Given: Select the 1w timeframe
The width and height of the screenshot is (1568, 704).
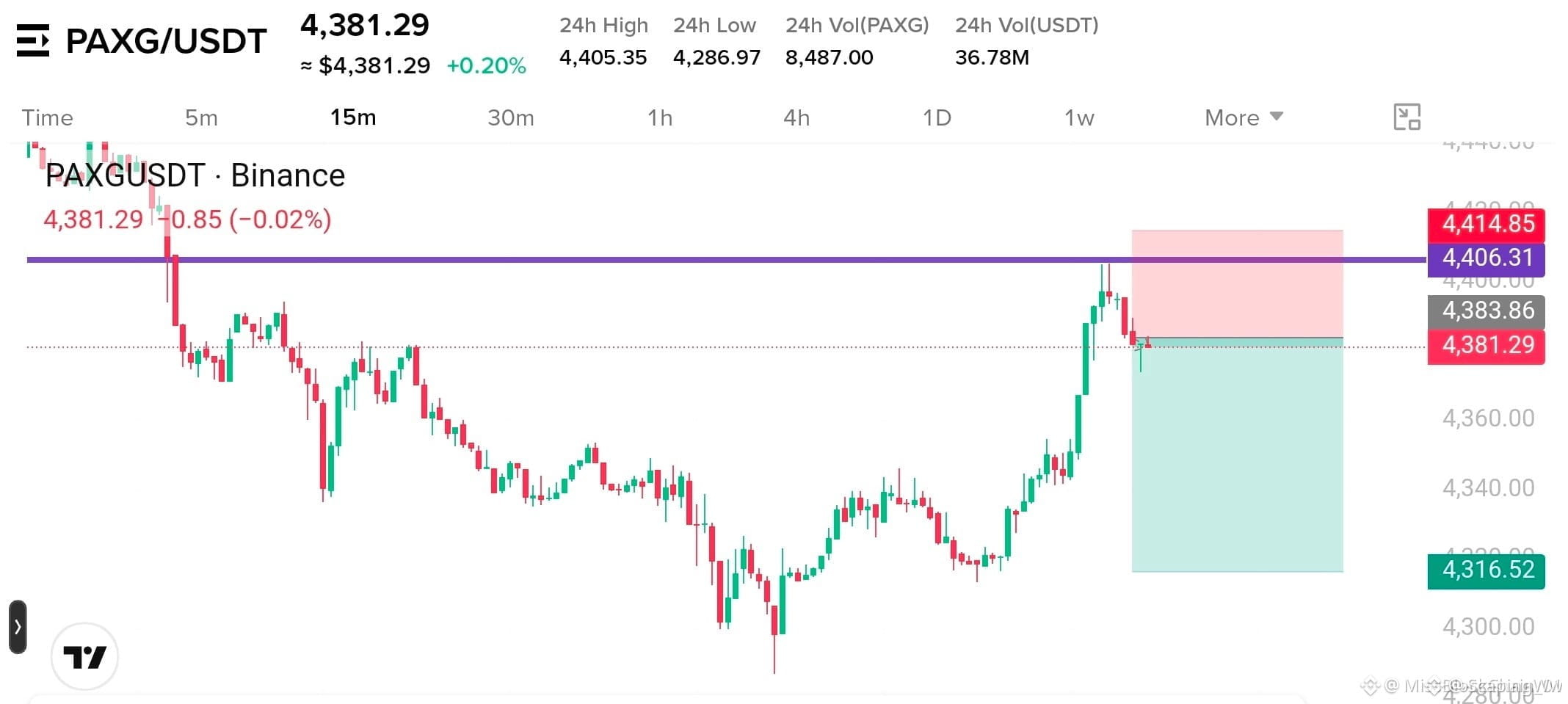Looking at the screenshot, I should (x=1079, y=117).
